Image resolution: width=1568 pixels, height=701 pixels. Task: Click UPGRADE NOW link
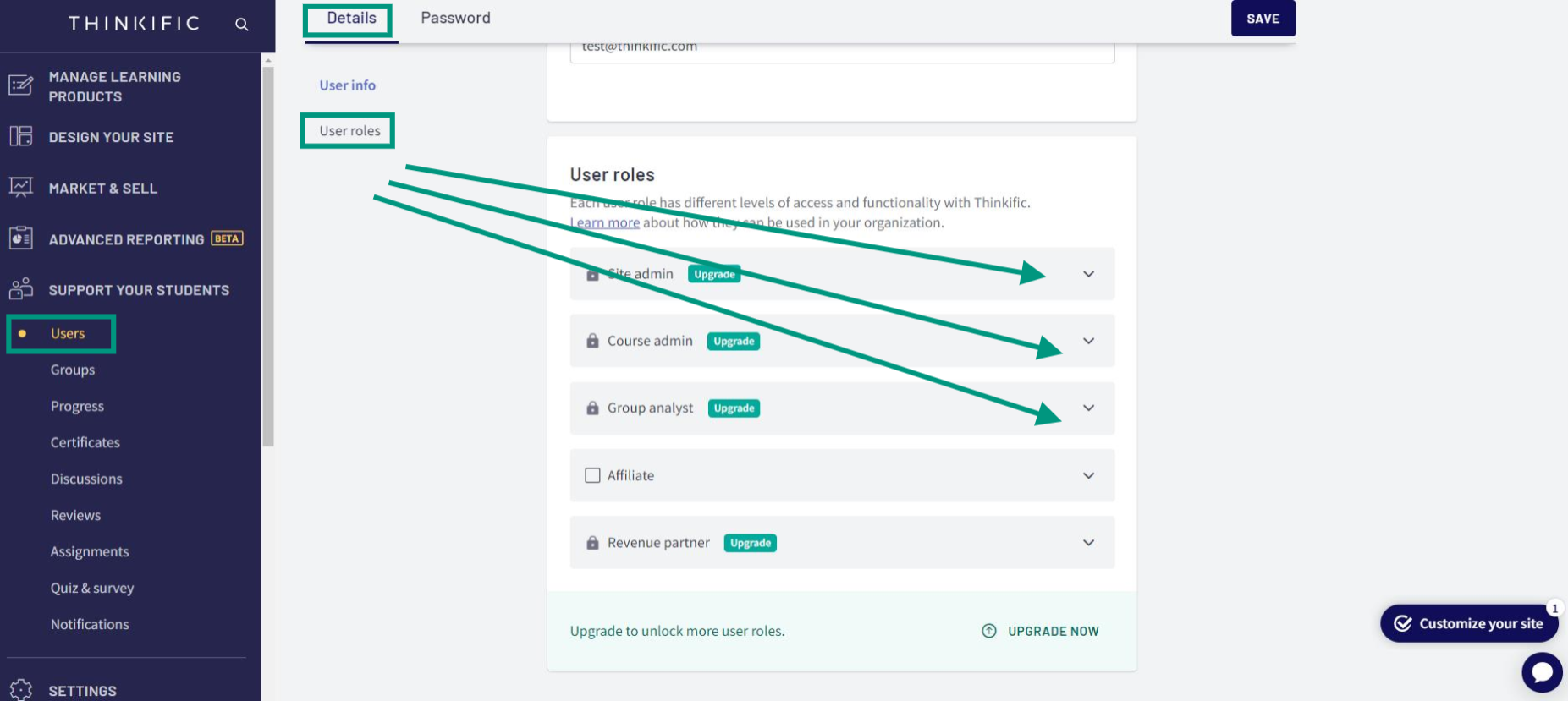[x=1040, y=631]
